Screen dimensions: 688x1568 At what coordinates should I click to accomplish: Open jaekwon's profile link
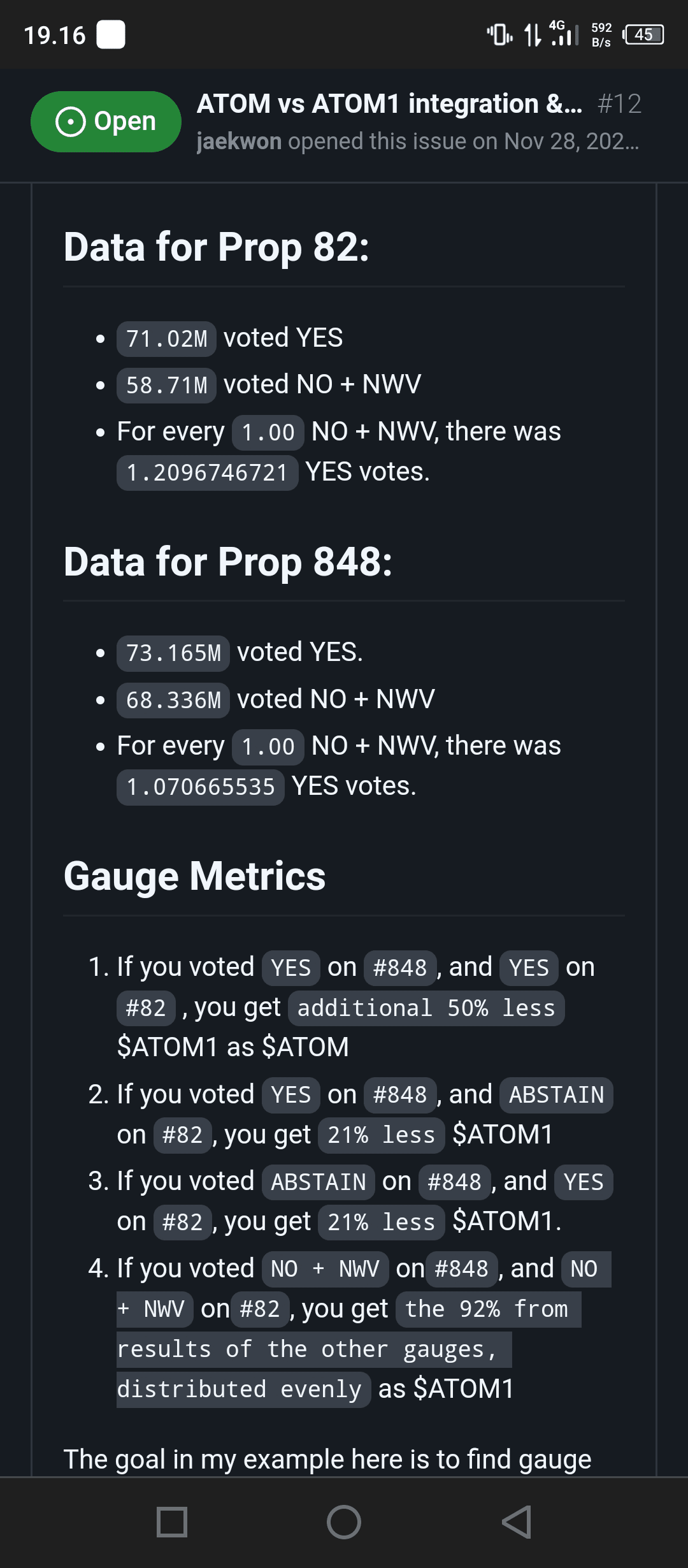pyautogui.click(x=239, y=141)
